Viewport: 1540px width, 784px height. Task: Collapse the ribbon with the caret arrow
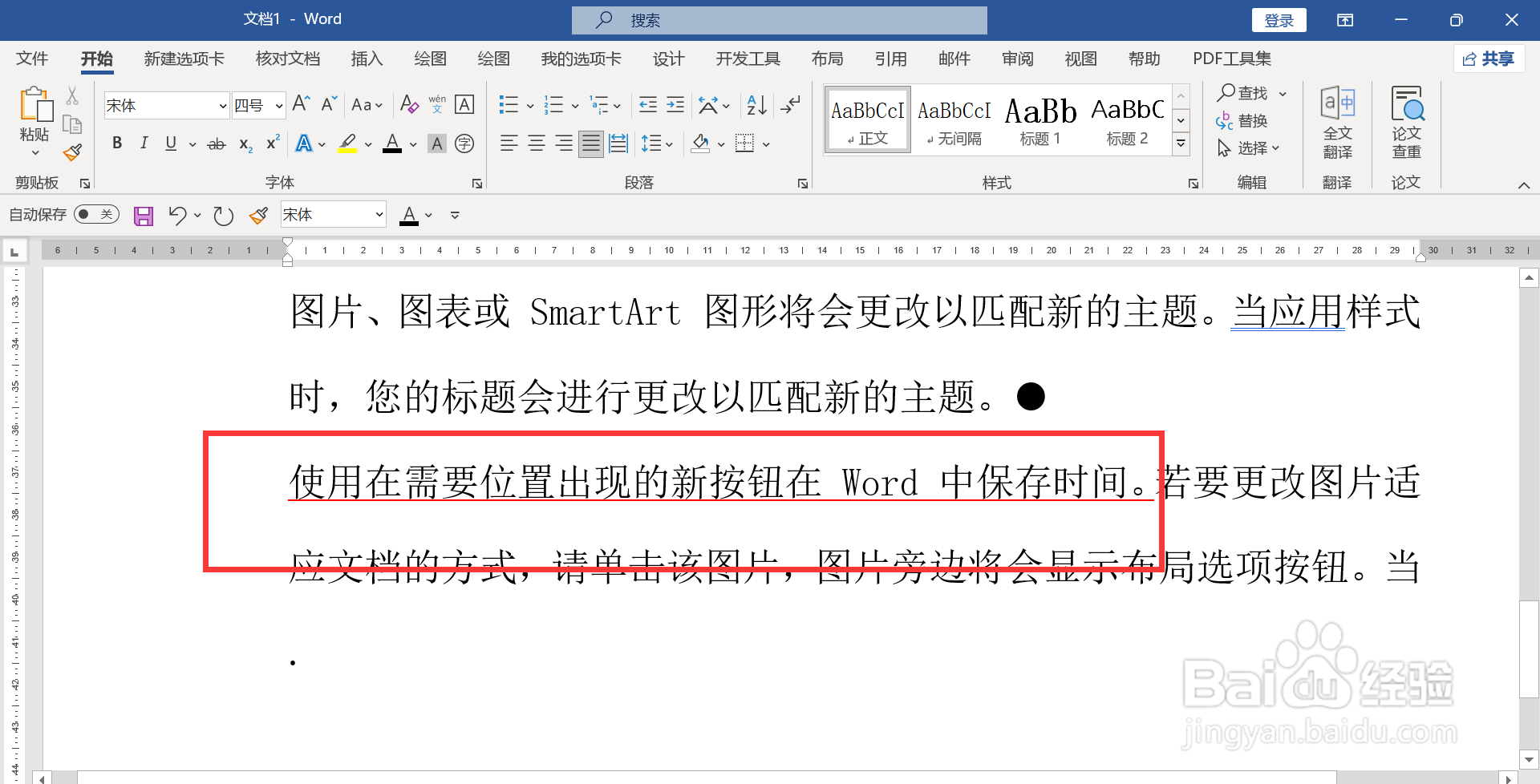pyautogui.click(x=1523, y=185)
